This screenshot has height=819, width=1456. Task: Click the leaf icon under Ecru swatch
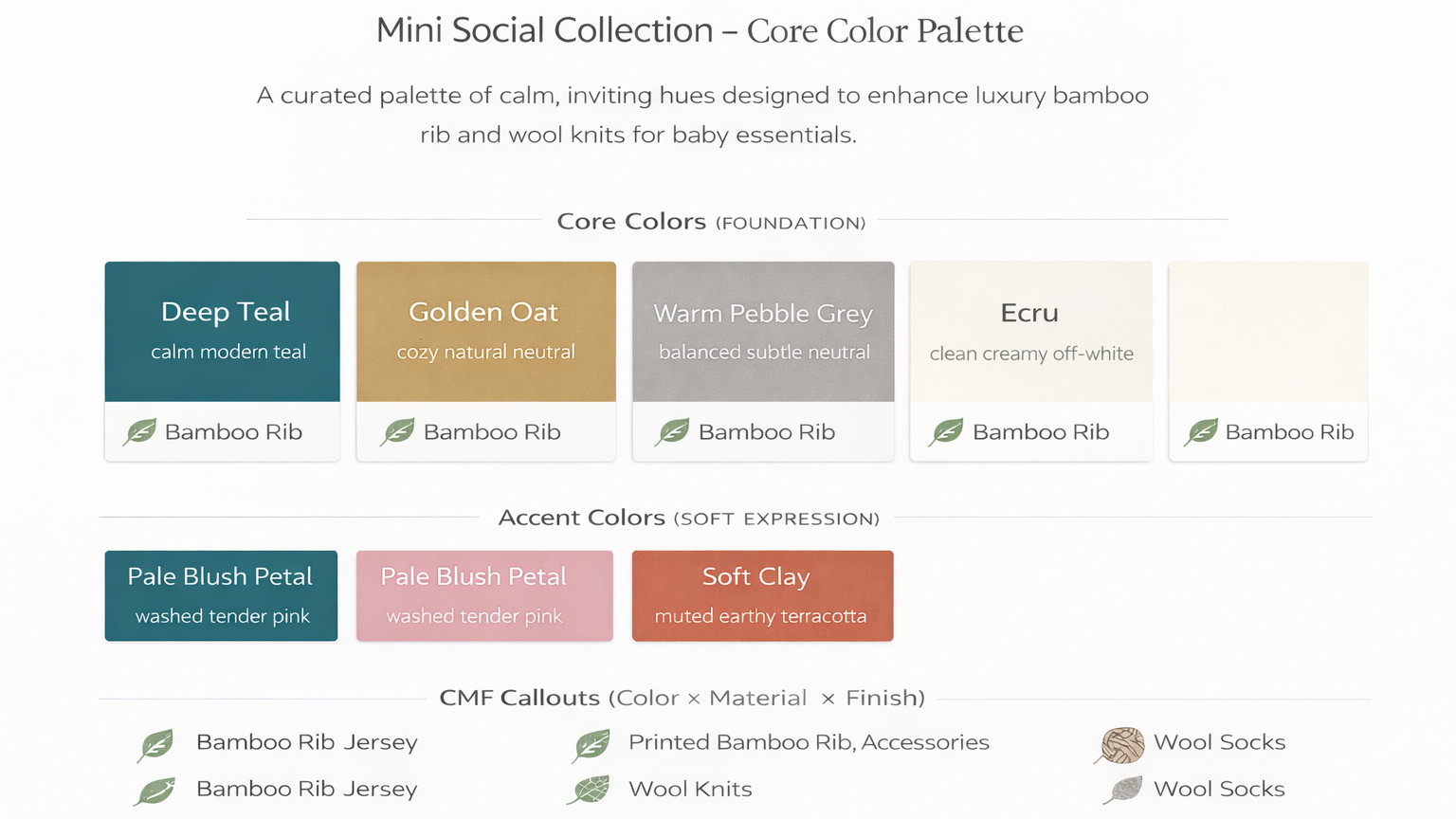(947, 432)
